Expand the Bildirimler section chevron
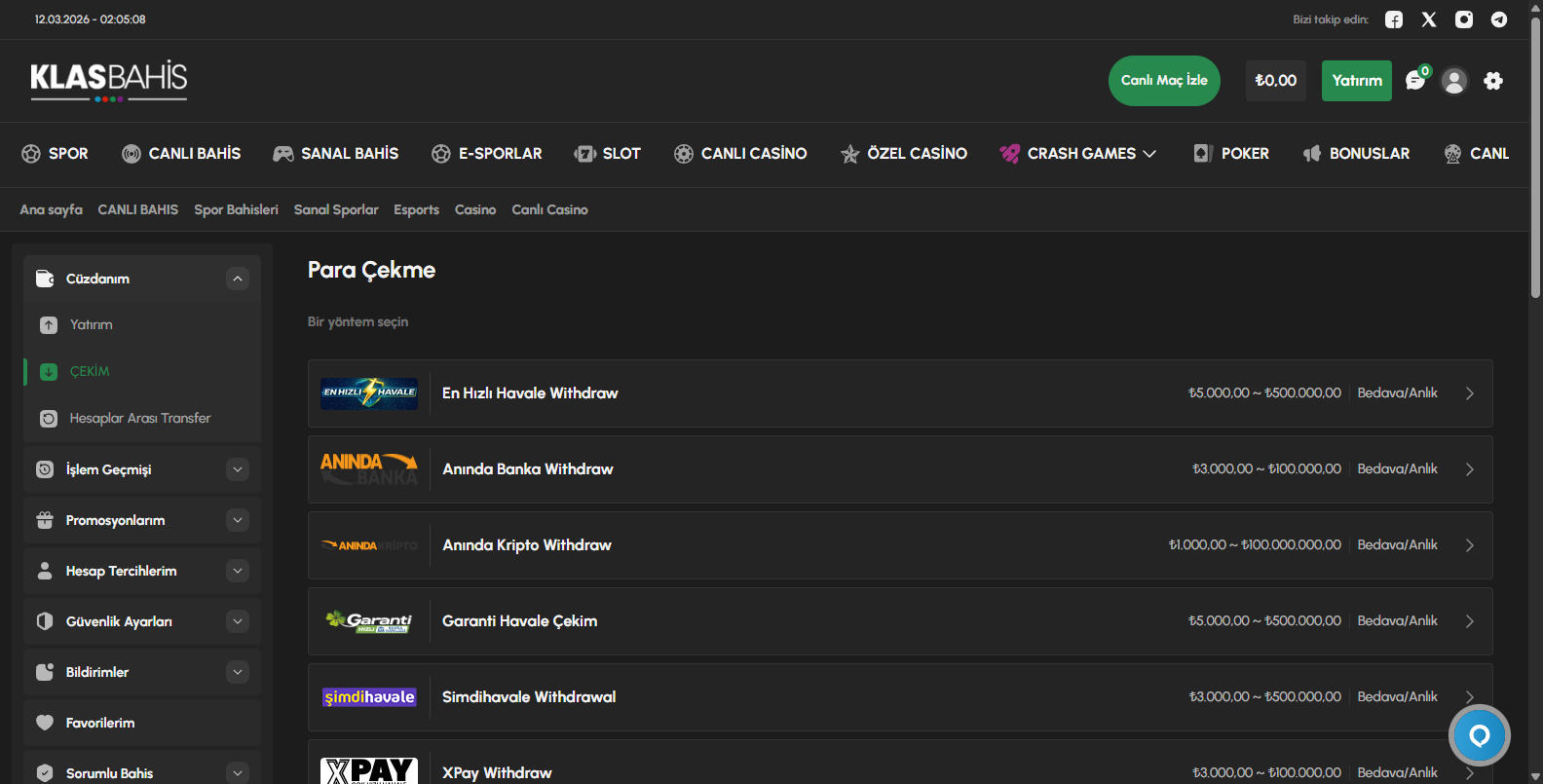This screenshot has height=784, width=1543. [238, 672]
